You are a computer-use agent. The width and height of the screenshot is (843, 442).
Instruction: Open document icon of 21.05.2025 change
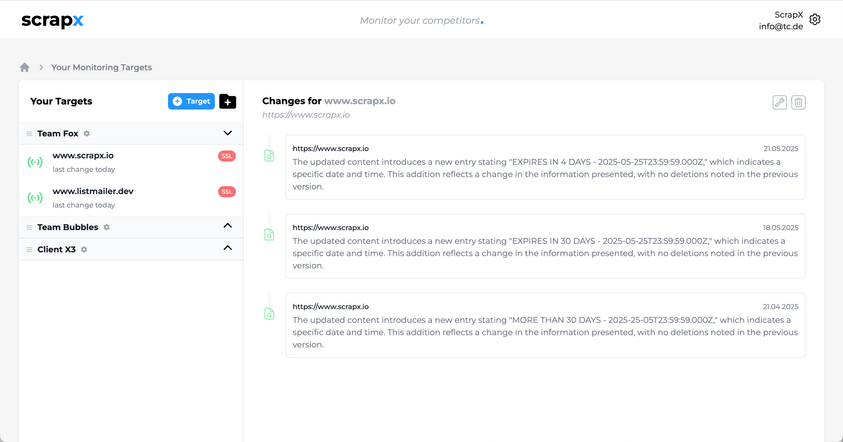click(x=269, y=156)
